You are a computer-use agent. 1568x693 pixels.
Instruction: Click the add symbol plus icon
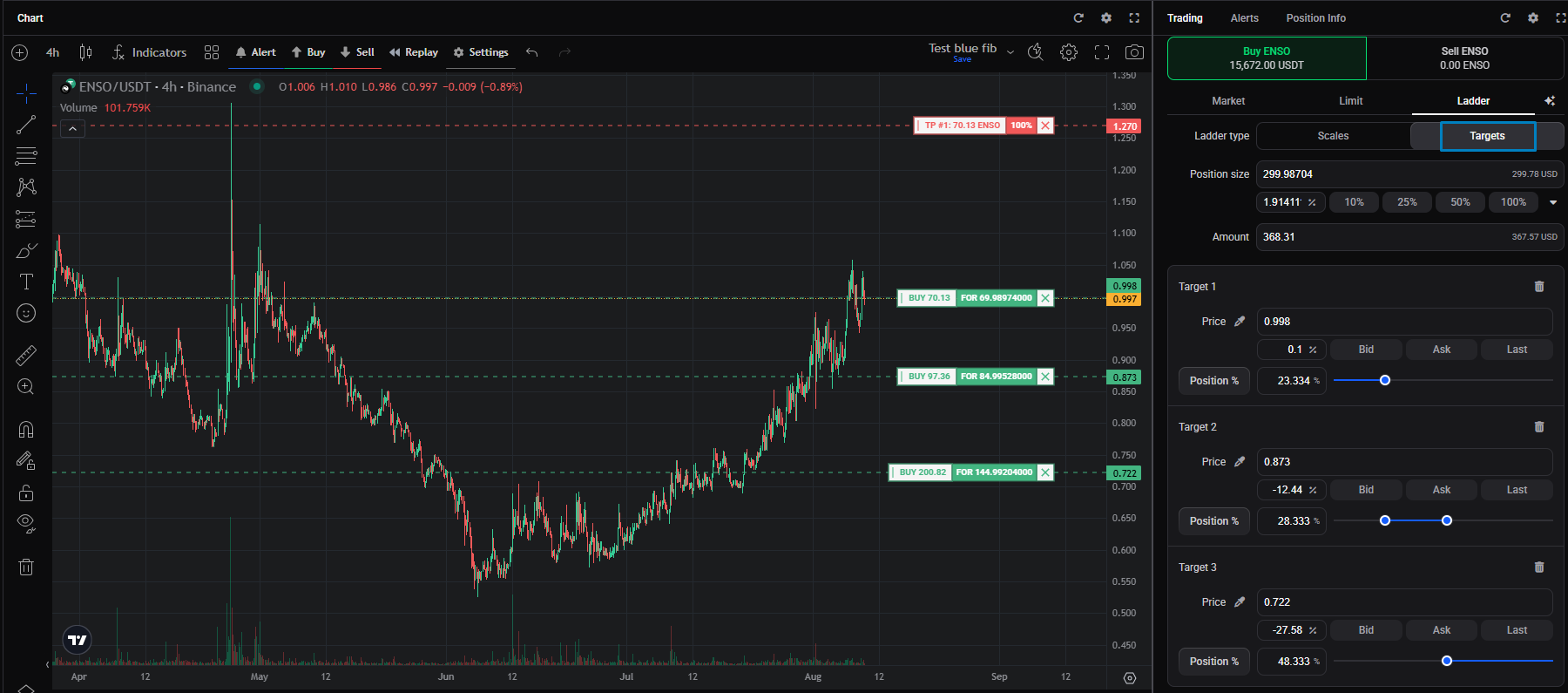click(20, 52)
